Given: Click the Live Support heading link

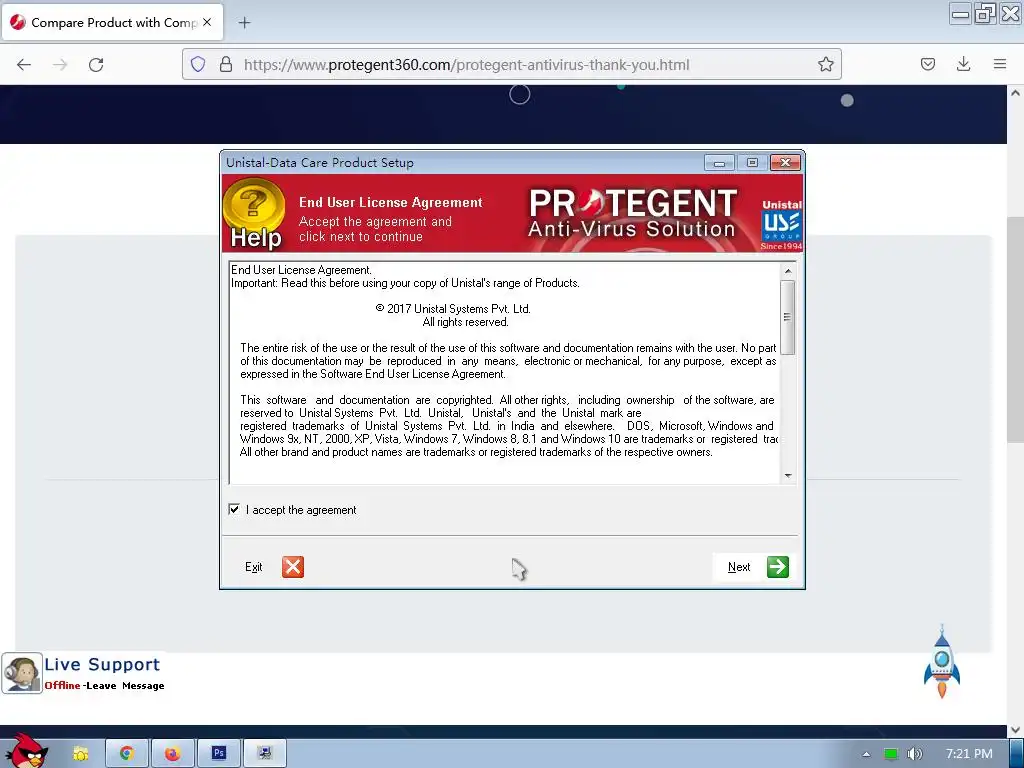Looking at the screenshot, I should 102,664.
